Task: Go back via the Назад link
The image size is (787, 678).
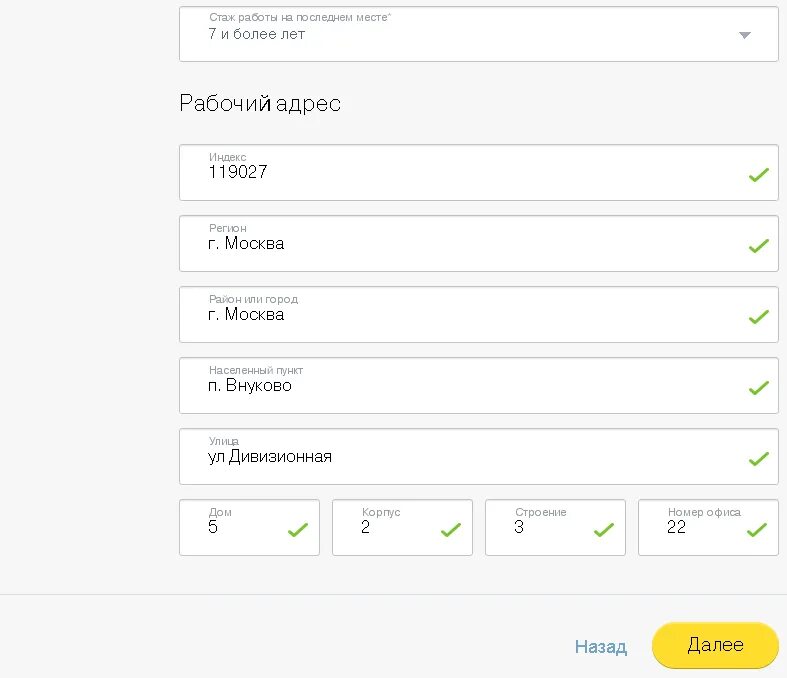Action: coord(600,647)
